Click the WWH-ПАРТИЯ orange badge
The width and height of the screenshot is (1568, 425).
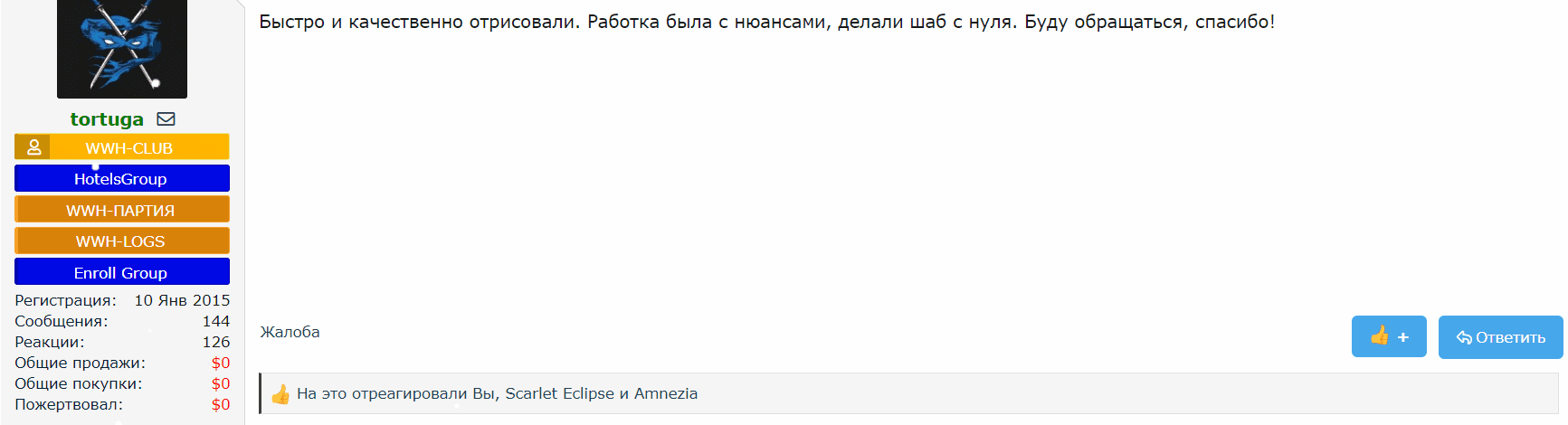click(x=121, y=210)
